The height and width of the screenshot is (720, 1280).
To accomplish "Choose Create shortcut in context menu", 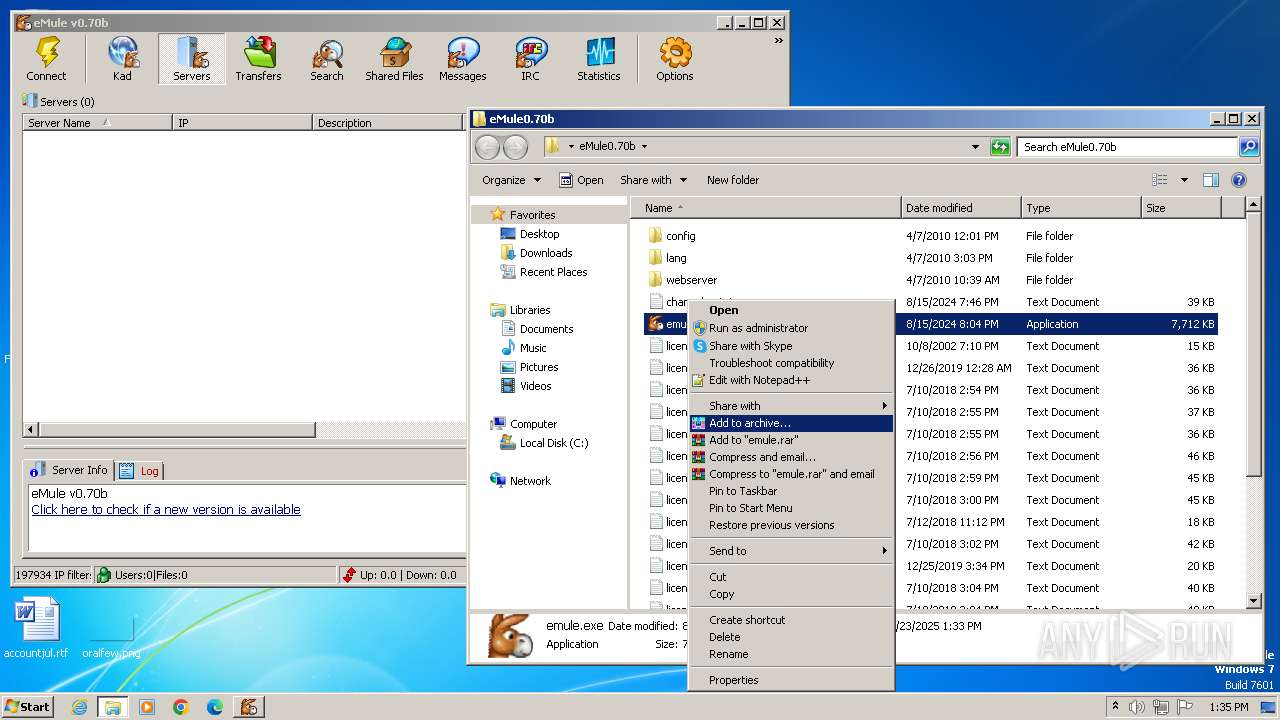I will (x=791, y=620).
